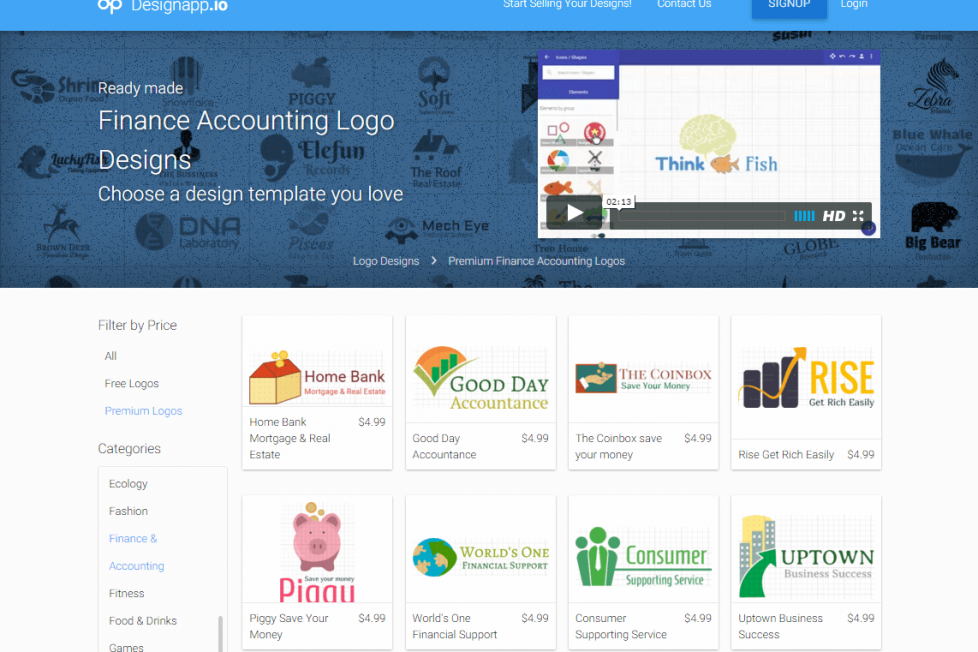The width and height of the screenshot is (978, 652).
Task: Enter fullscreen mode on the video
Action: tap(858, 216)
